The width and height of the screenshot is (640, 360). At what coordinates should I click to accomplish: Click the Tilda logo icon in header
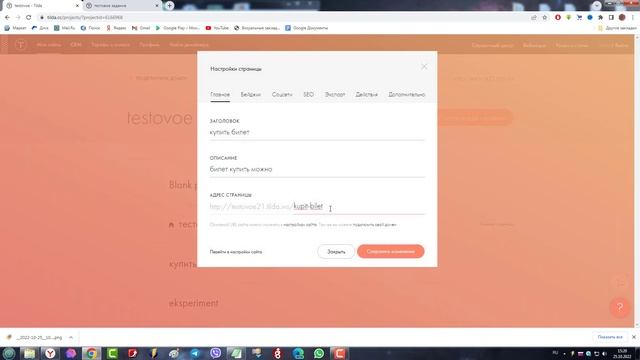pos(20,44)
